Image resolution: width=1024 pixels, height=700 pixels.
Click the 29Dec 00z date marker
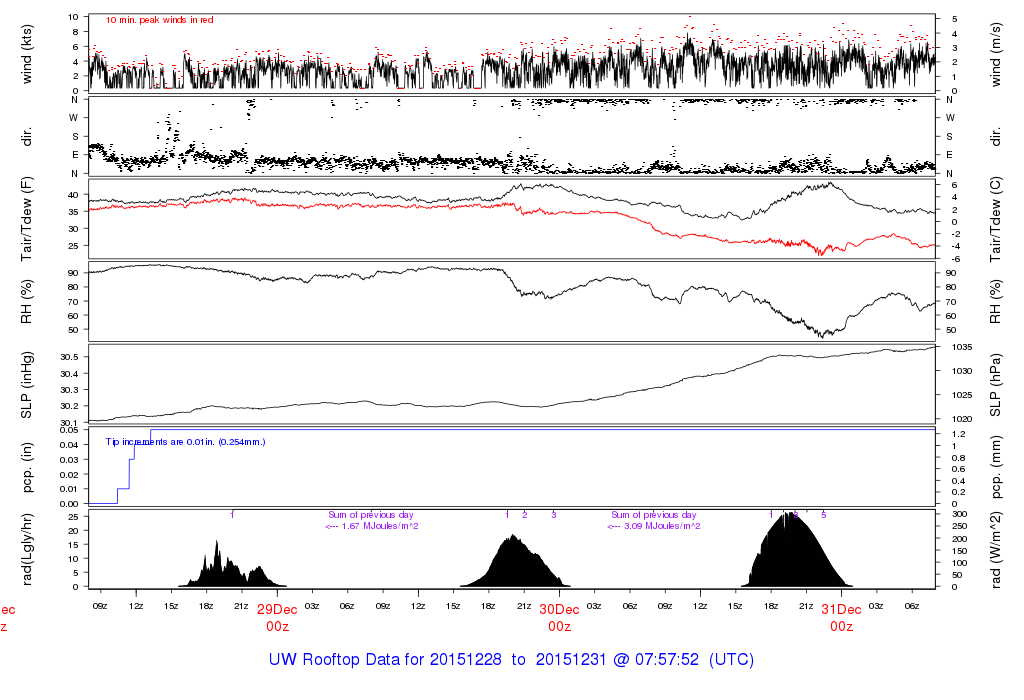277,617
